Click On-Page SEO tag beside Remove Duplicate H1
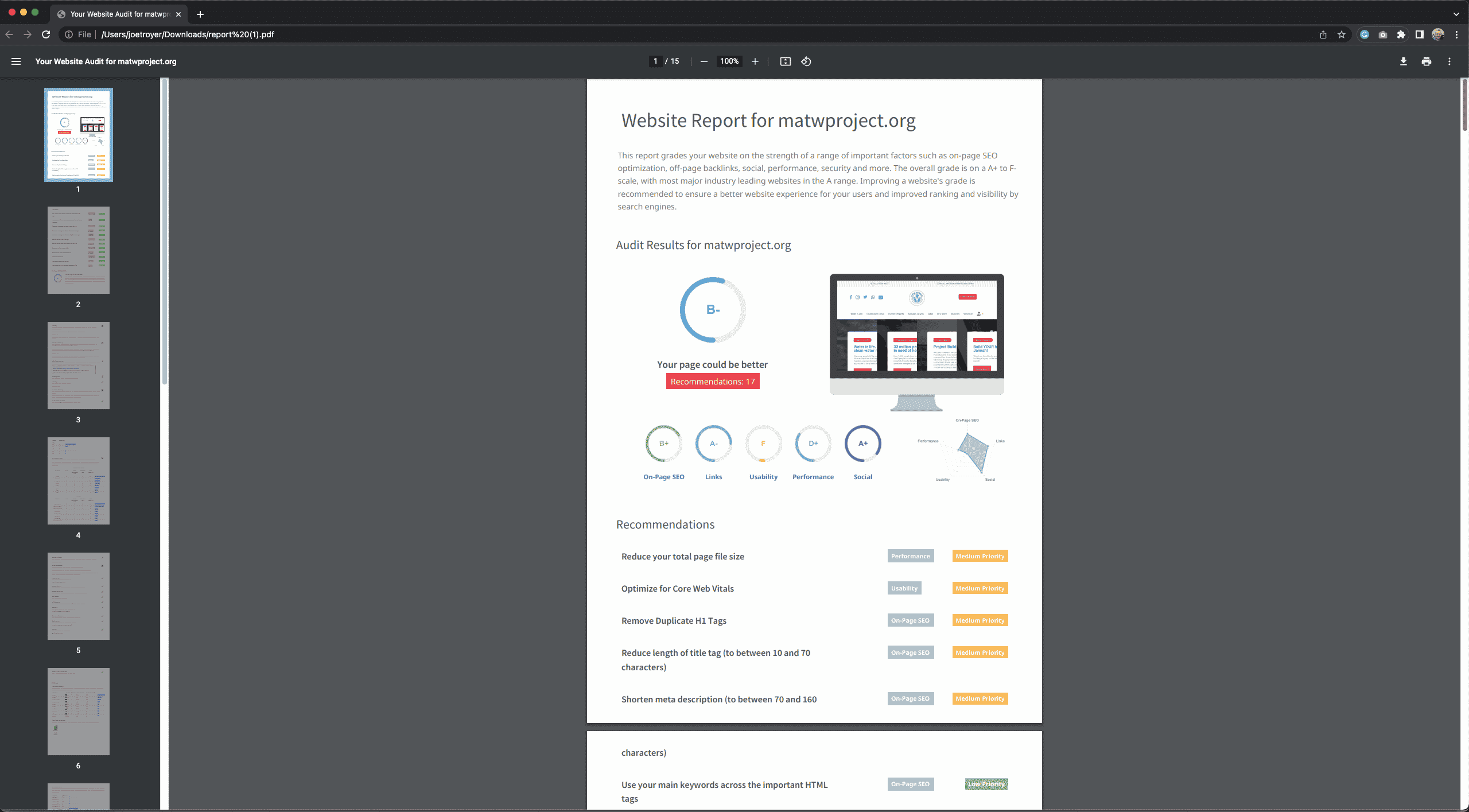The image size is (1469, 812). click(x=911, y=620)
